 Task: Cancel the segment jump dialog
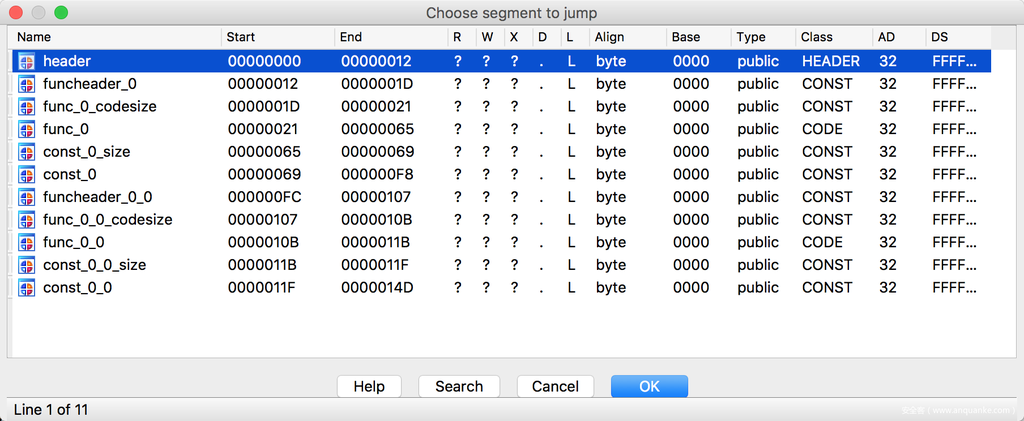pos(555,387)
